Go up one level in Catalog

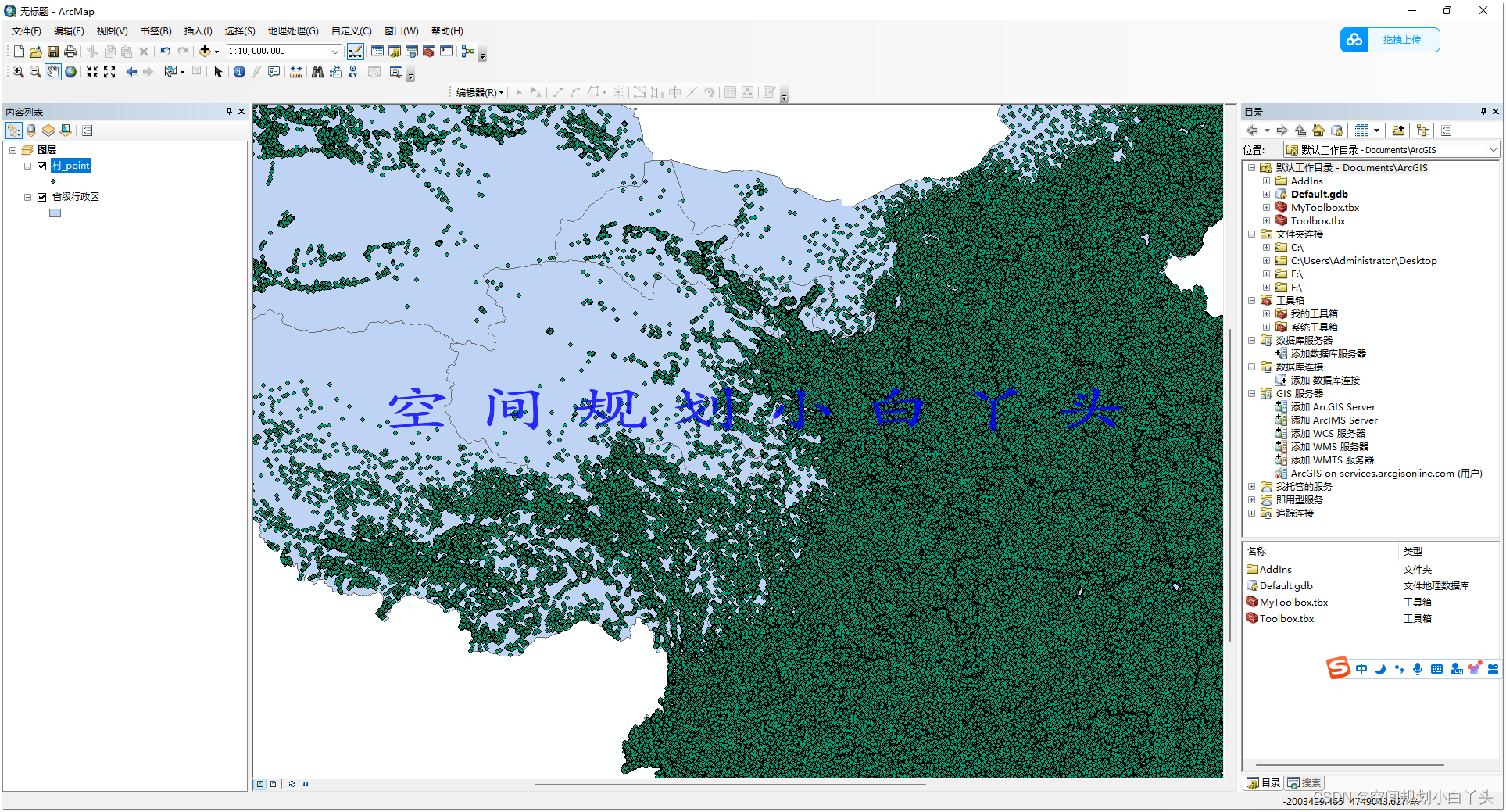pyautogui.click(x=1300, y=131)
